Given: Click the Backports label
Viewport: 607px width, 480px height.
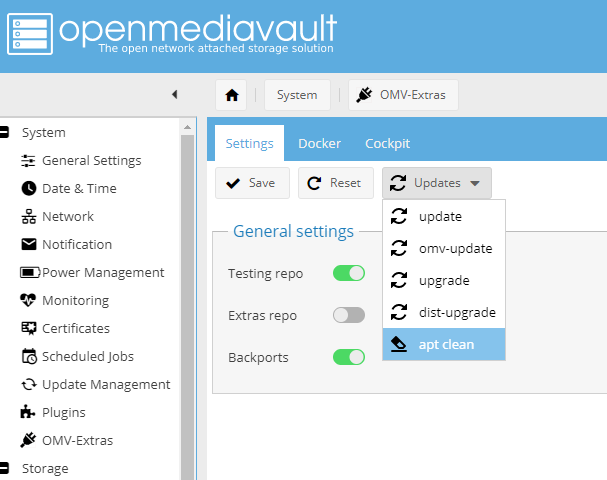Looking at the screenshot, I should click(258, 357).
